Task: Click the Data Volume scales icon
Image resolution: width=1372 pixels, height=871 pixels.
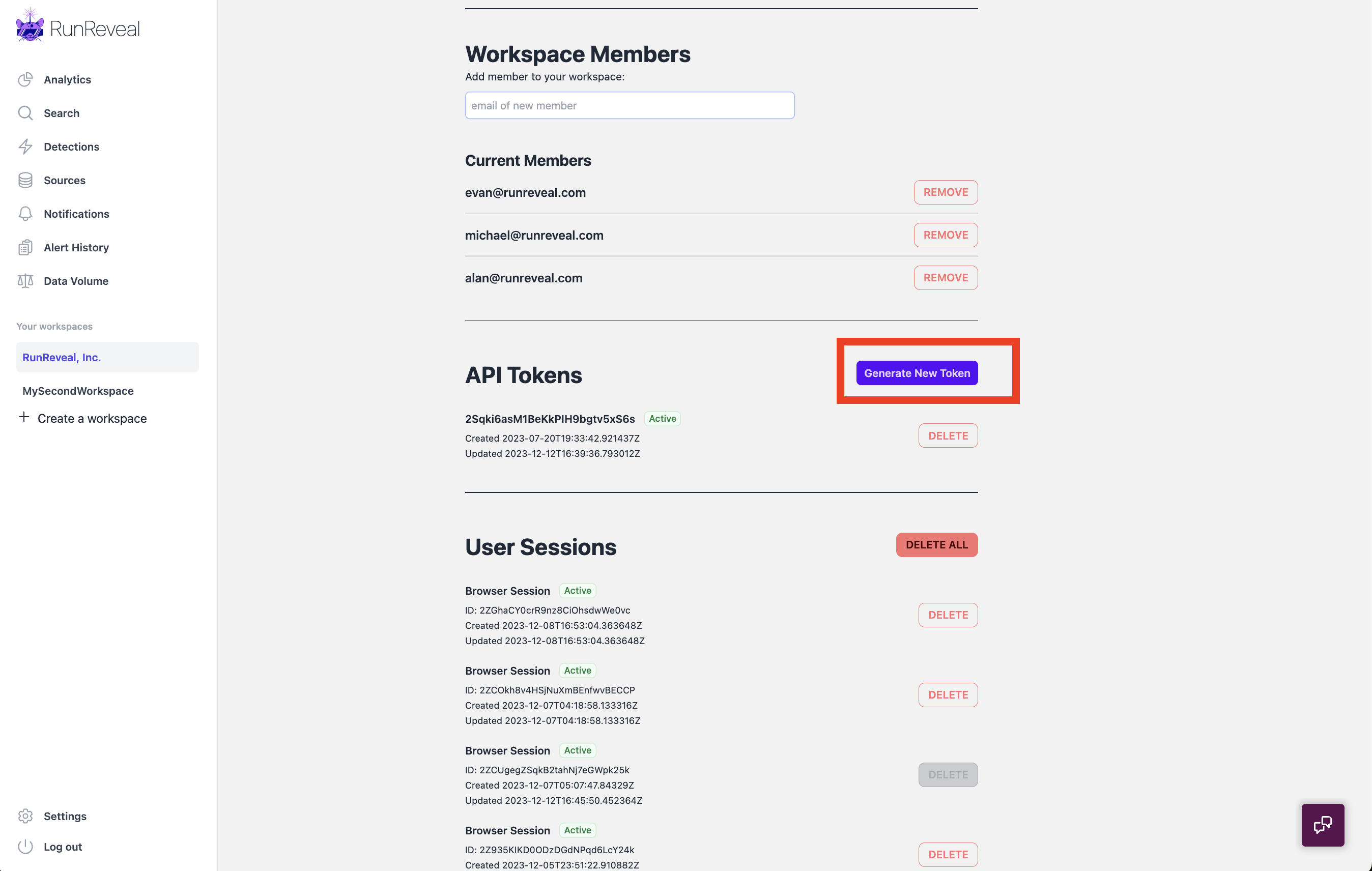Action: [x=25, y=281]
